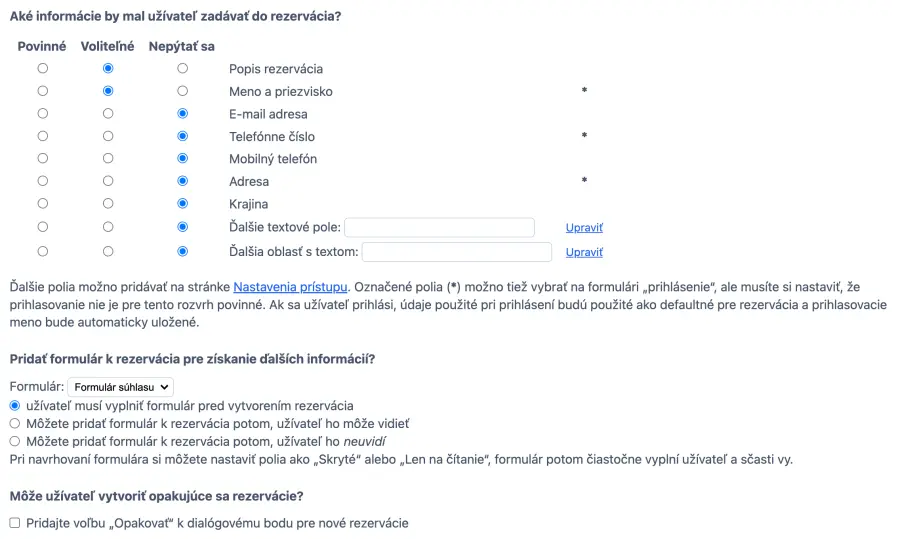Click the Ďalšie textové pole input
The height and width of the screenshot is (539, 900).
tap(439, 228)
